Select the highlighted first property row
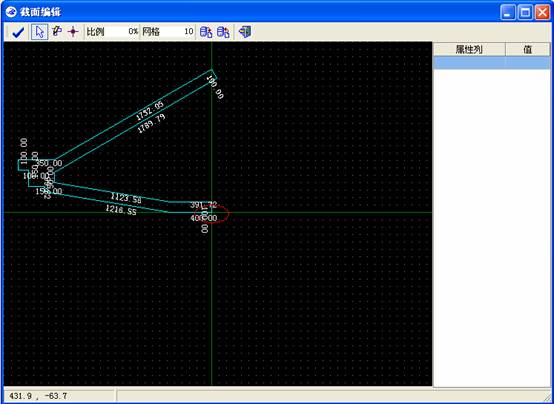 click(x=492, y=63)
